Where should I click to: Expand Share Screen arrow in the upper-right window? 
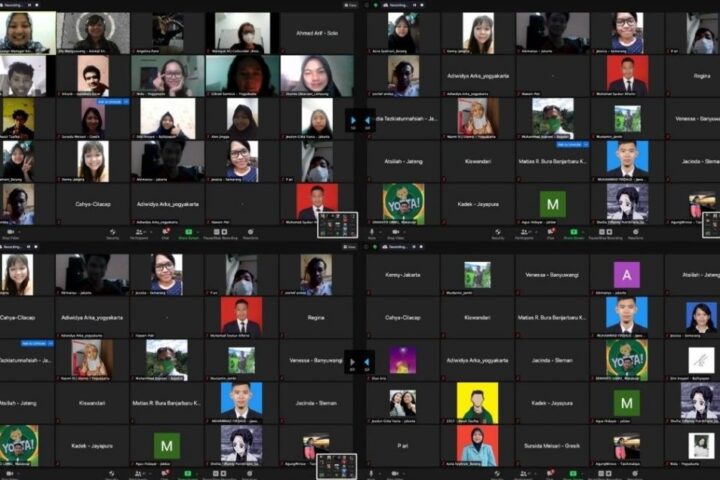[583, 232]
